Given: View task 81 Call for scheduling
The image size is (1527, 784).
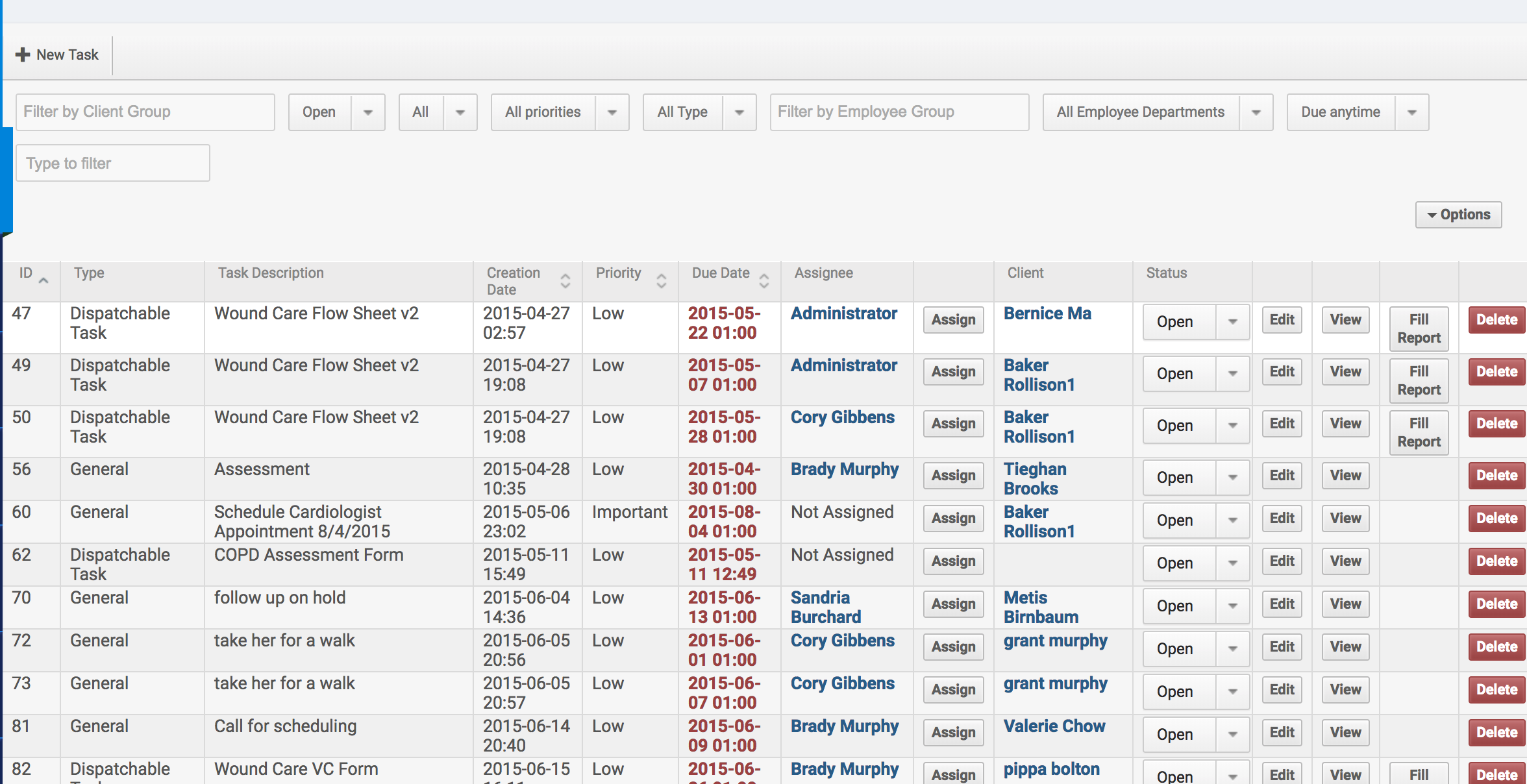Looking at the screenshot, I should pyautogui.click(x=1345, y=733).
